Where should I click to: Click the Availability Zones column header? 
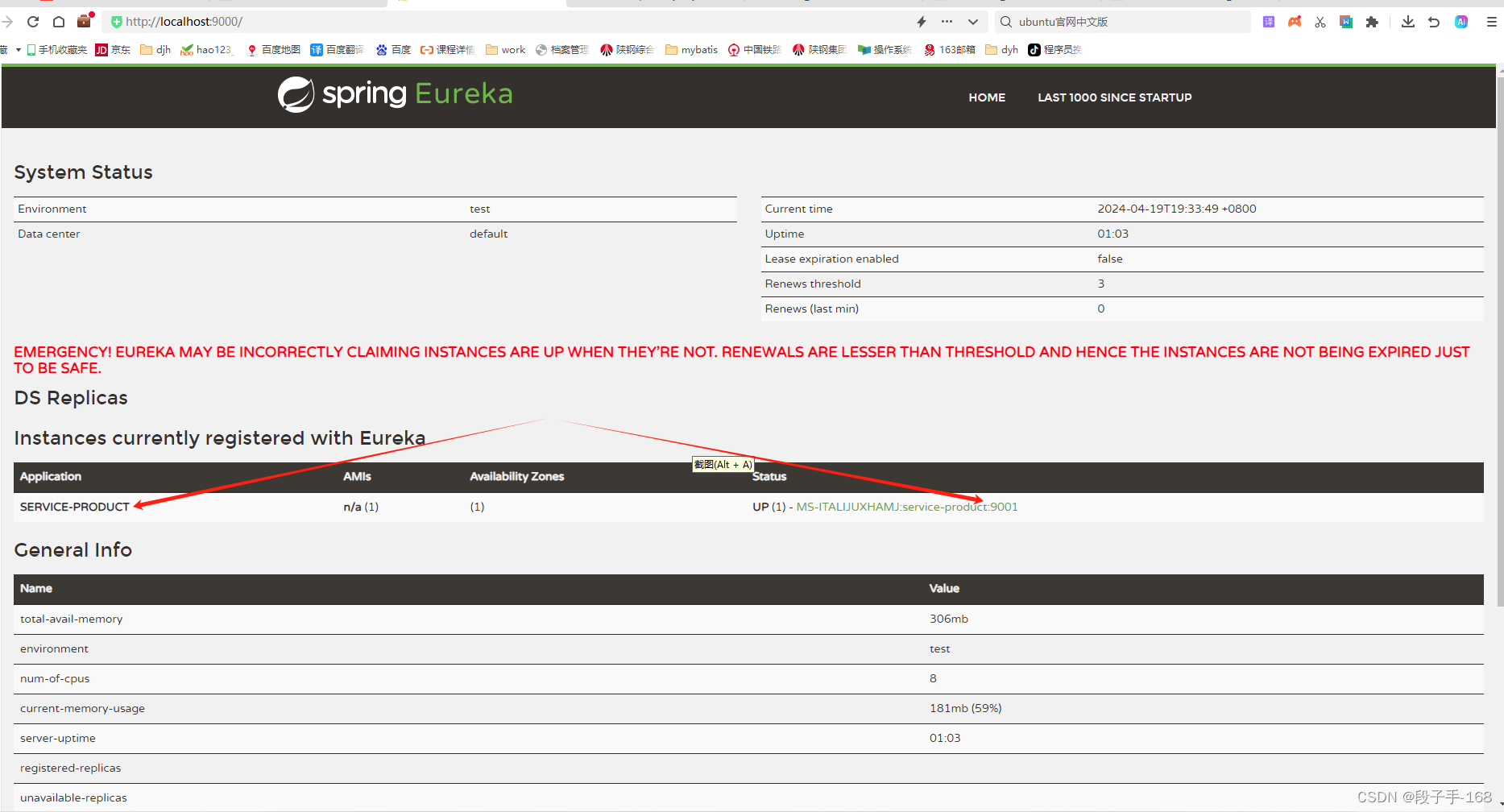coord(516,477)
